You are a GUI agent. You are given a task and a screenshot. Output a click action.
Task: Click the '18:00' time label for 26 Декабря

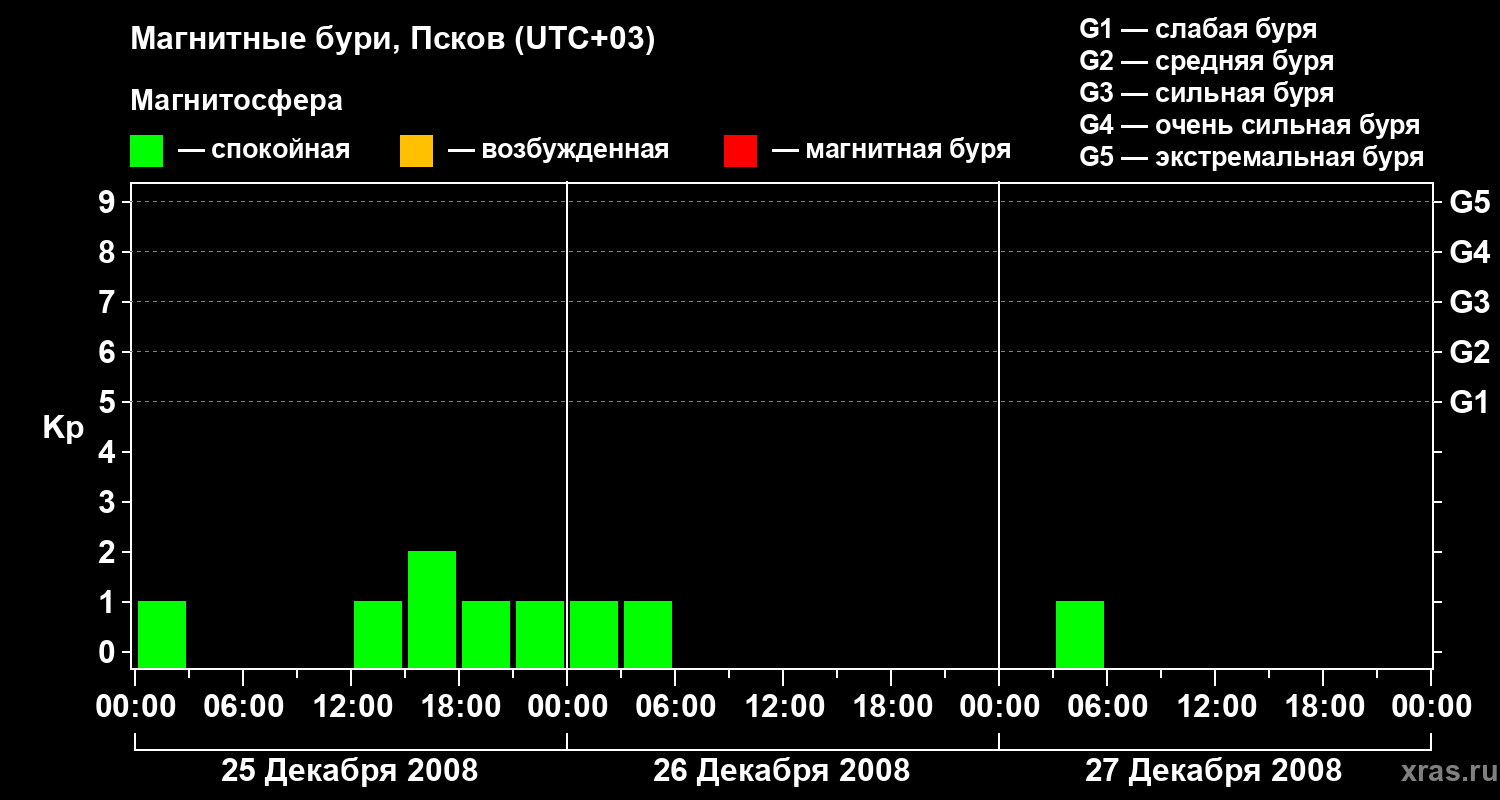[x=891, y=707]
